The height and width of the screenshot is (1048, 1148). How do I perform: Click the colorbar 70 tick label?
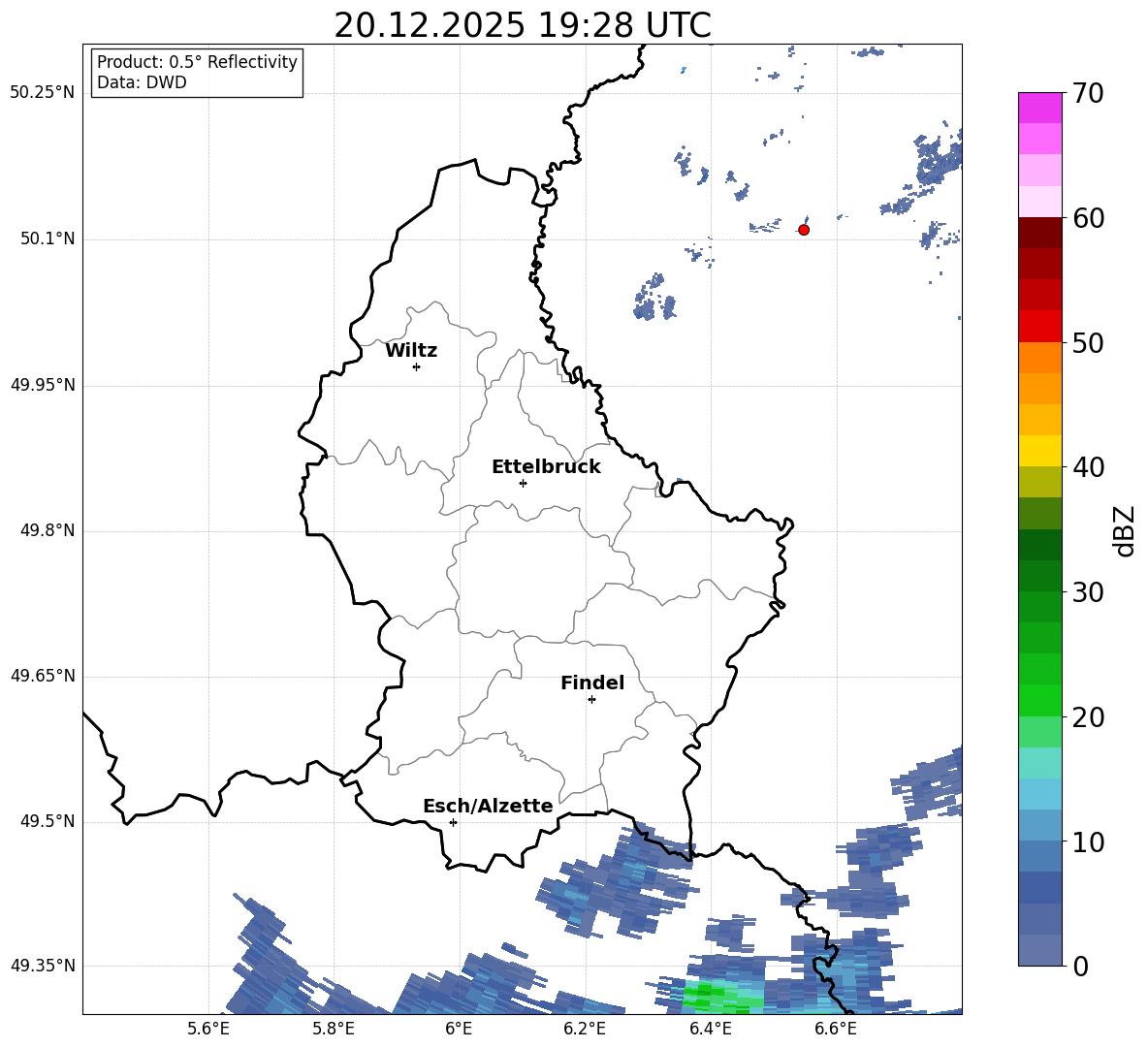coord(1088,93)
